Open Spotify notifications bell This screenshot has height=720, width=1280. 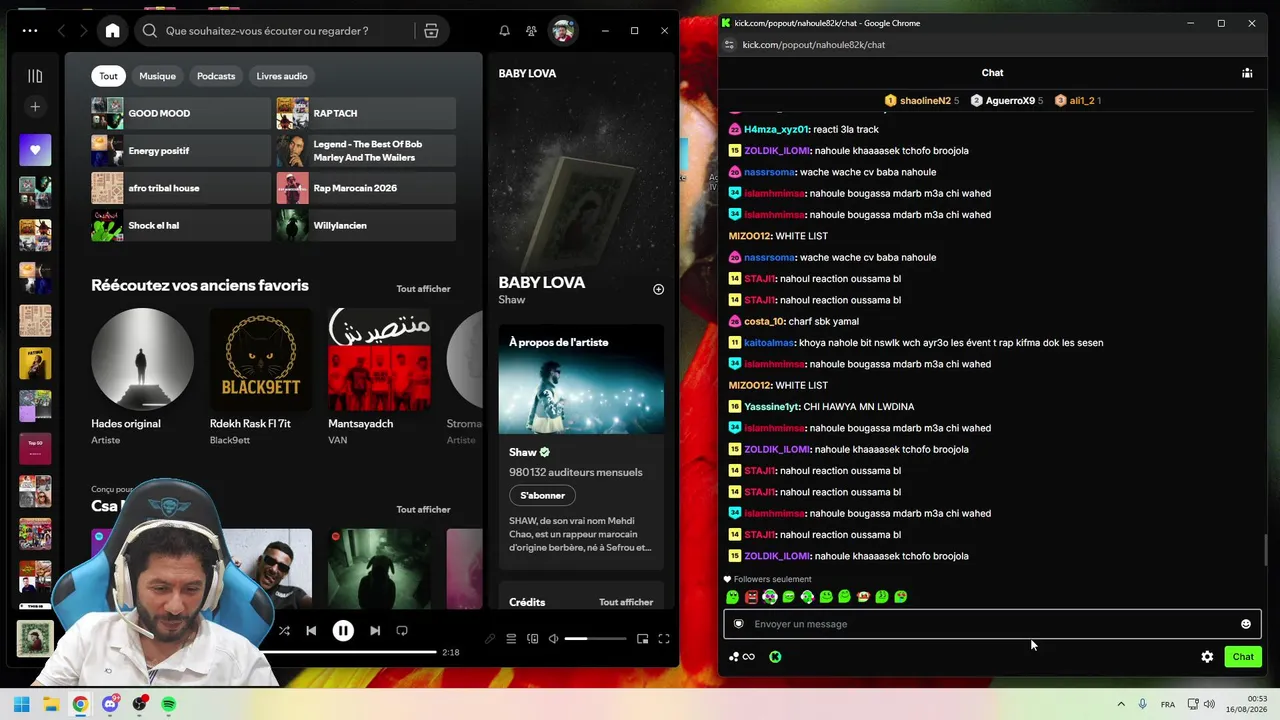[x=505, y=31]
